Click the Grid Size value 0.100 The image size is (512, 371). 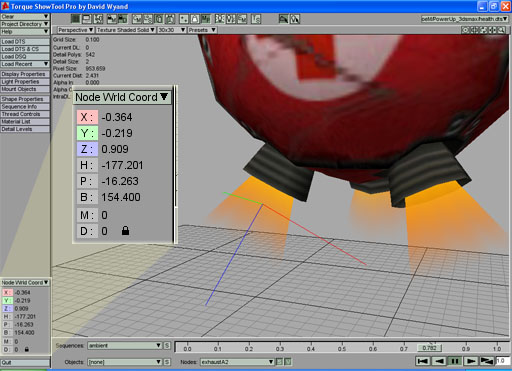[x=93, y=39]
